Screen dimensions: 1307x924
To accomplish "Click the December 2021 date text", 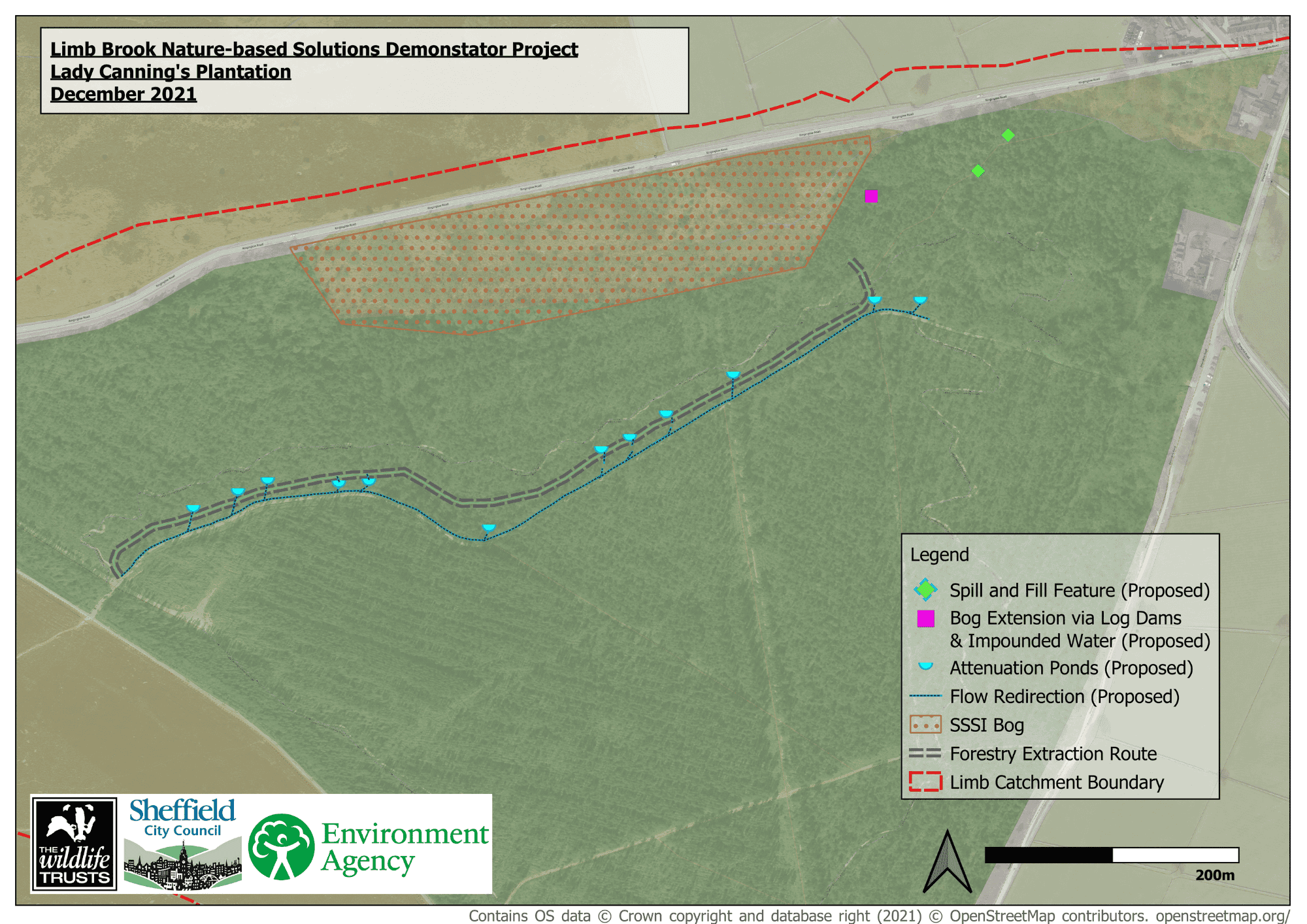I will 124,94.
